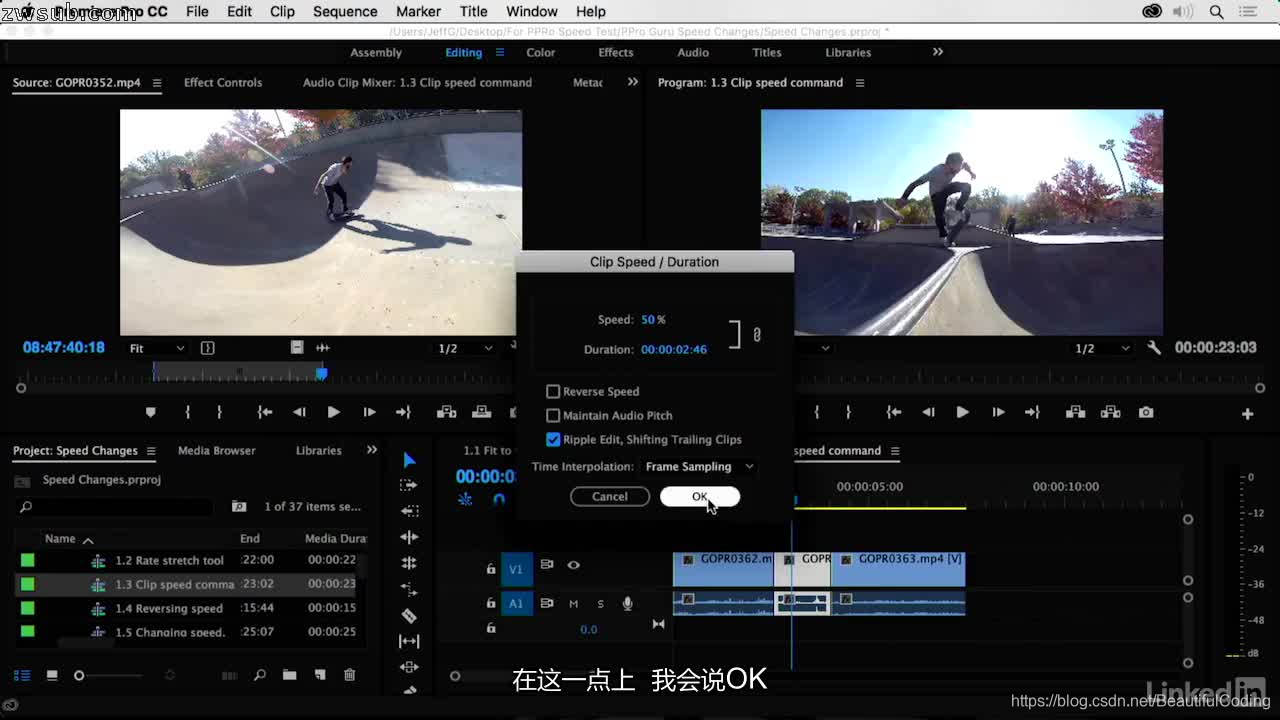
Task: Open Program monitor button editor plus
Action: click(x=1247, y=413)
